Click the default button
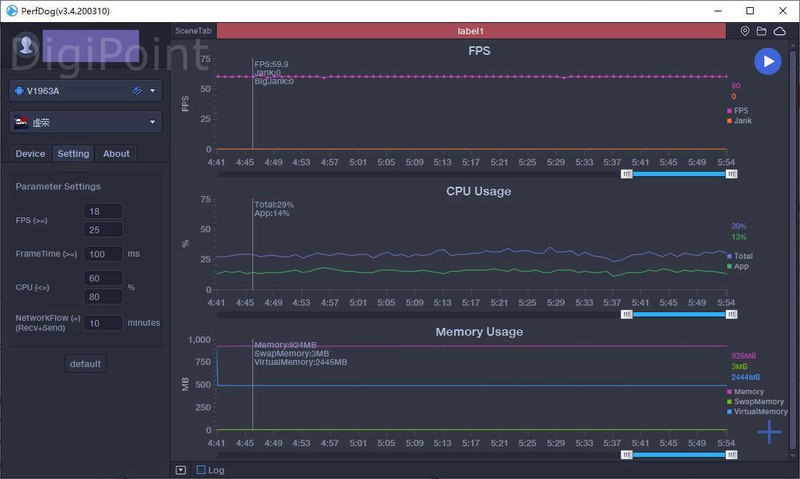The image size is (800, 479). click(85, 364)
